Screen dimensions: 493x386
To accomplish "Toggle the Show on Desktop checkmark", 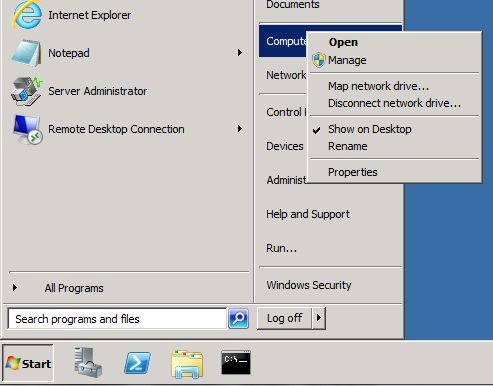I will (369, 129).
